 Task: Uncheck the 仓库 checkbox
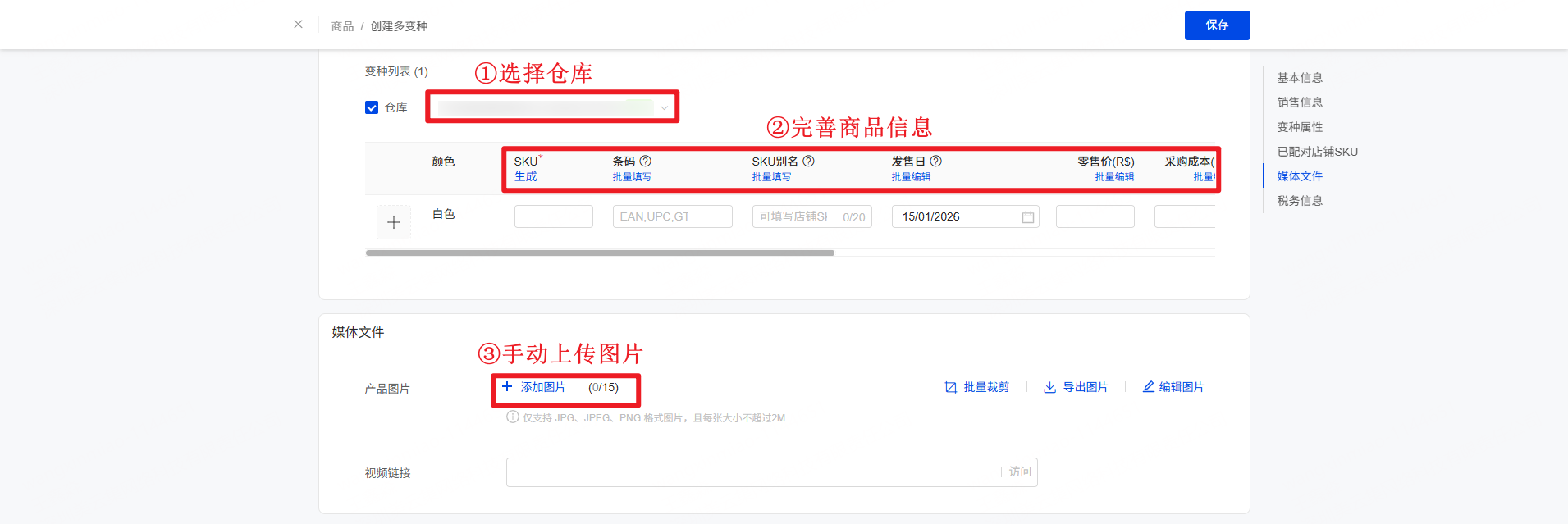pyautogui.click(x=372, y=107)
